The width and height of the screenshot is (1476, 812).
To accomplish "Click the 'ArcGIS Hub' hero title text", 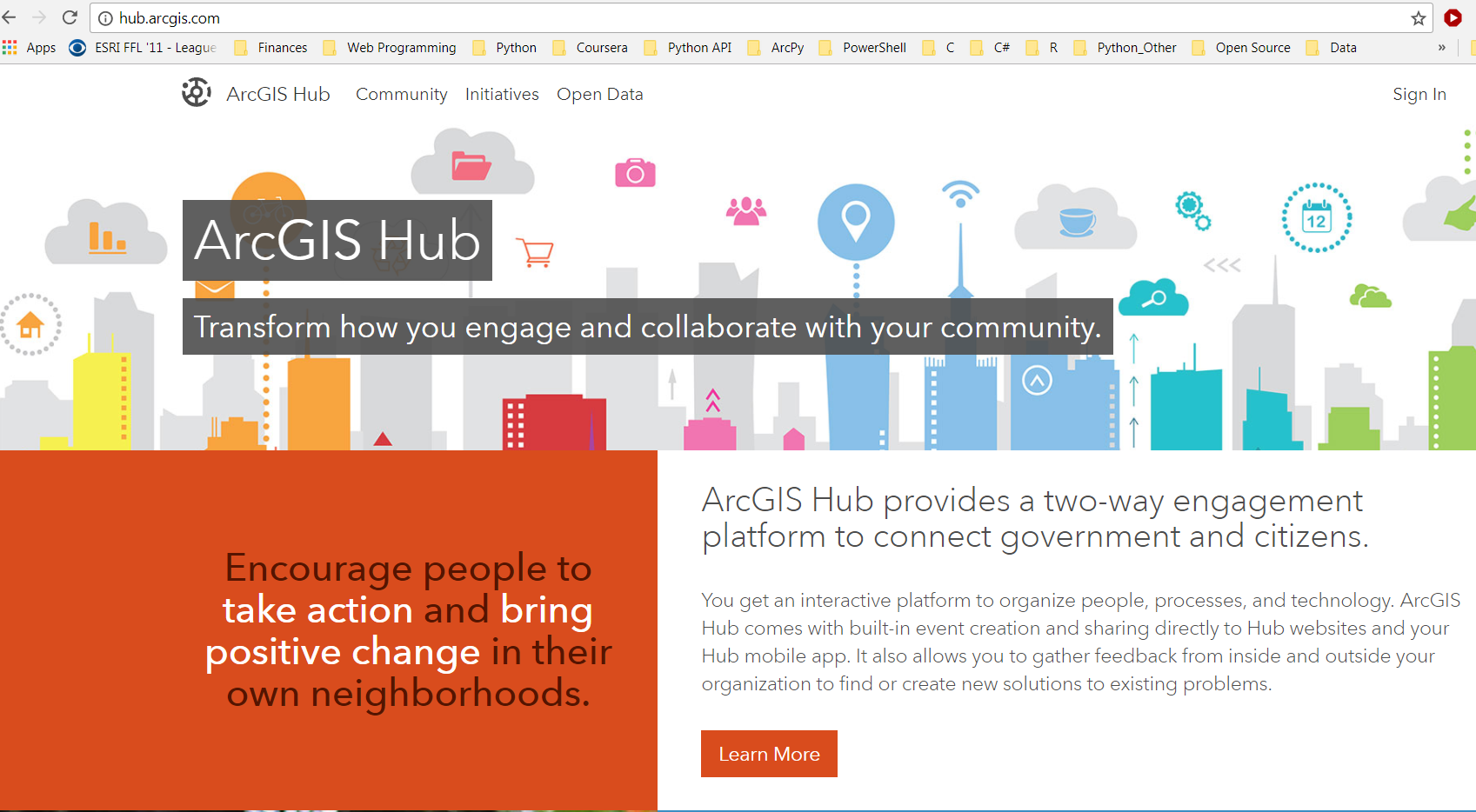I will click(337, 240).
